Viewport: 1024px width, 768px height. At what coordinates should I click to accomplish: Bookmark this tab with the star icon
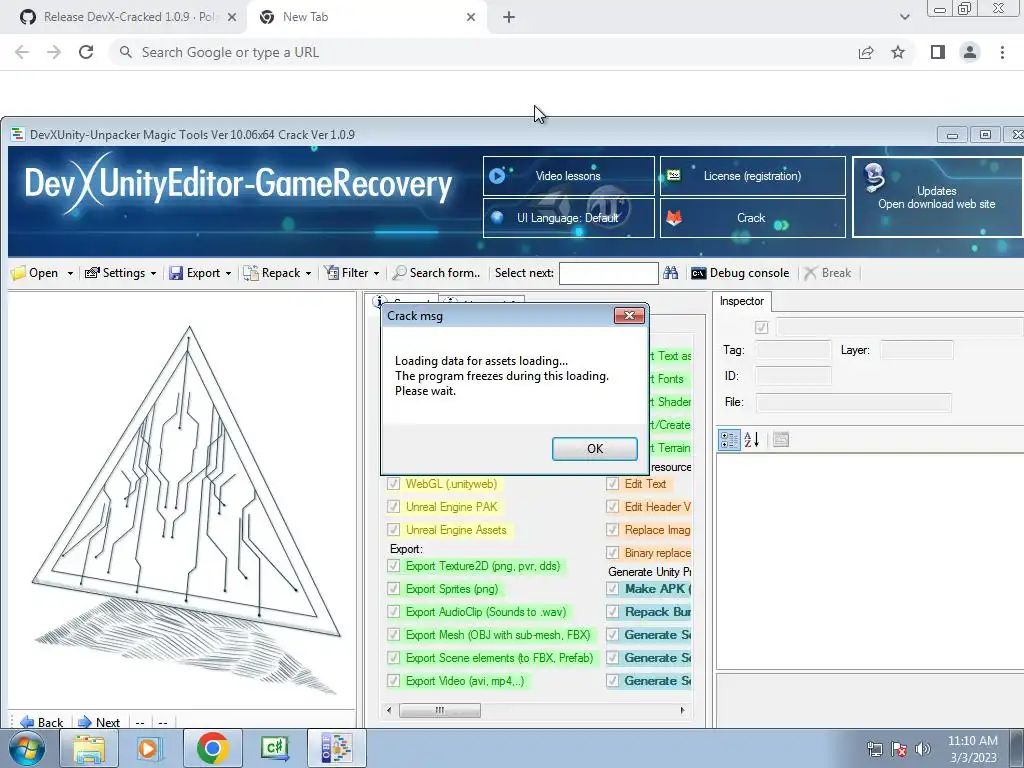point(898,52)
